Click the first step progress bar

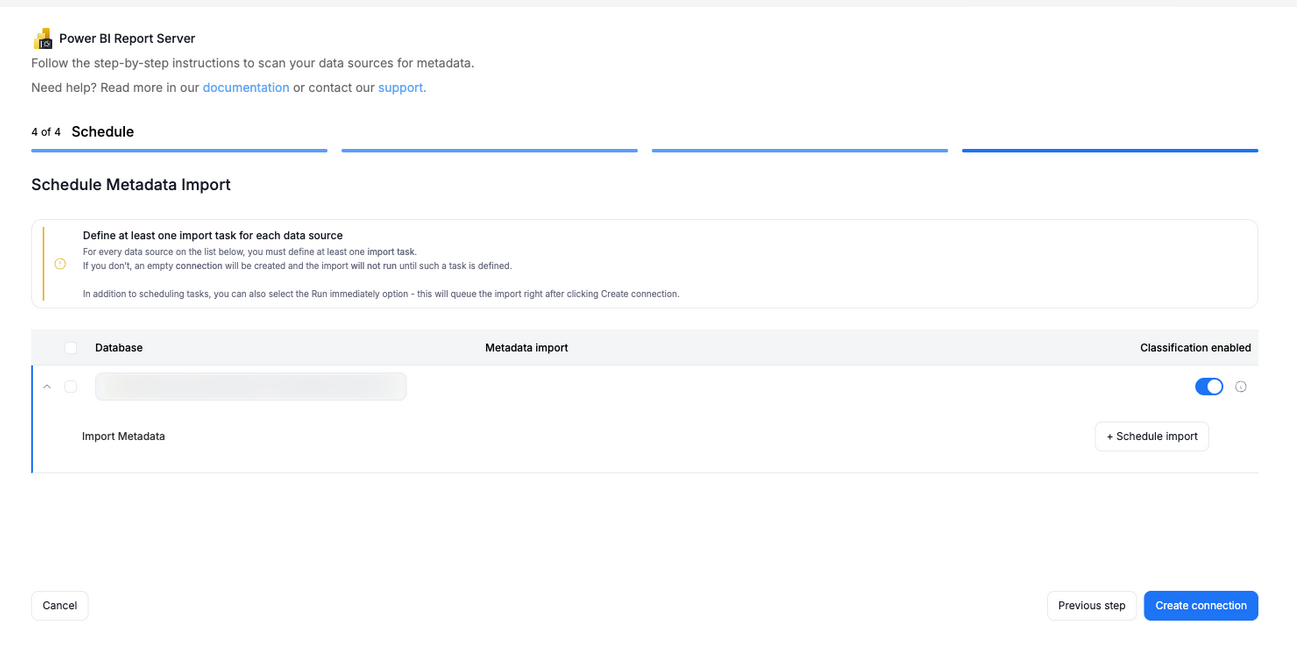coord(179,151)
